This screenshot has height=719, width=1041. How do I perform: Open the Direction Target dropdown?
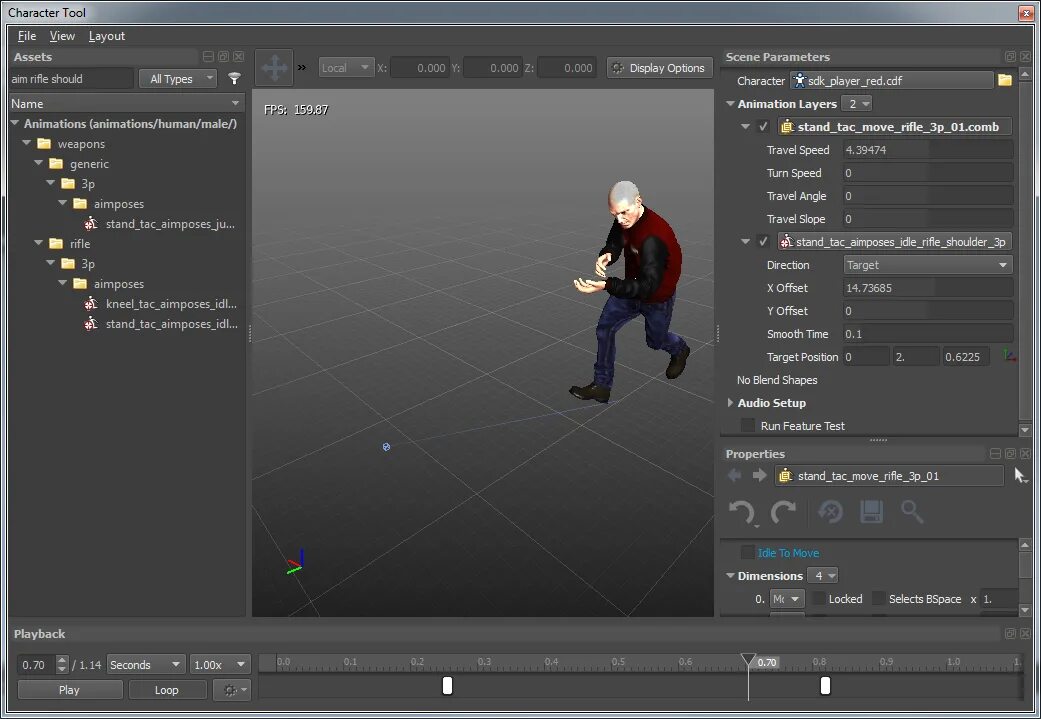pos(927,265)
